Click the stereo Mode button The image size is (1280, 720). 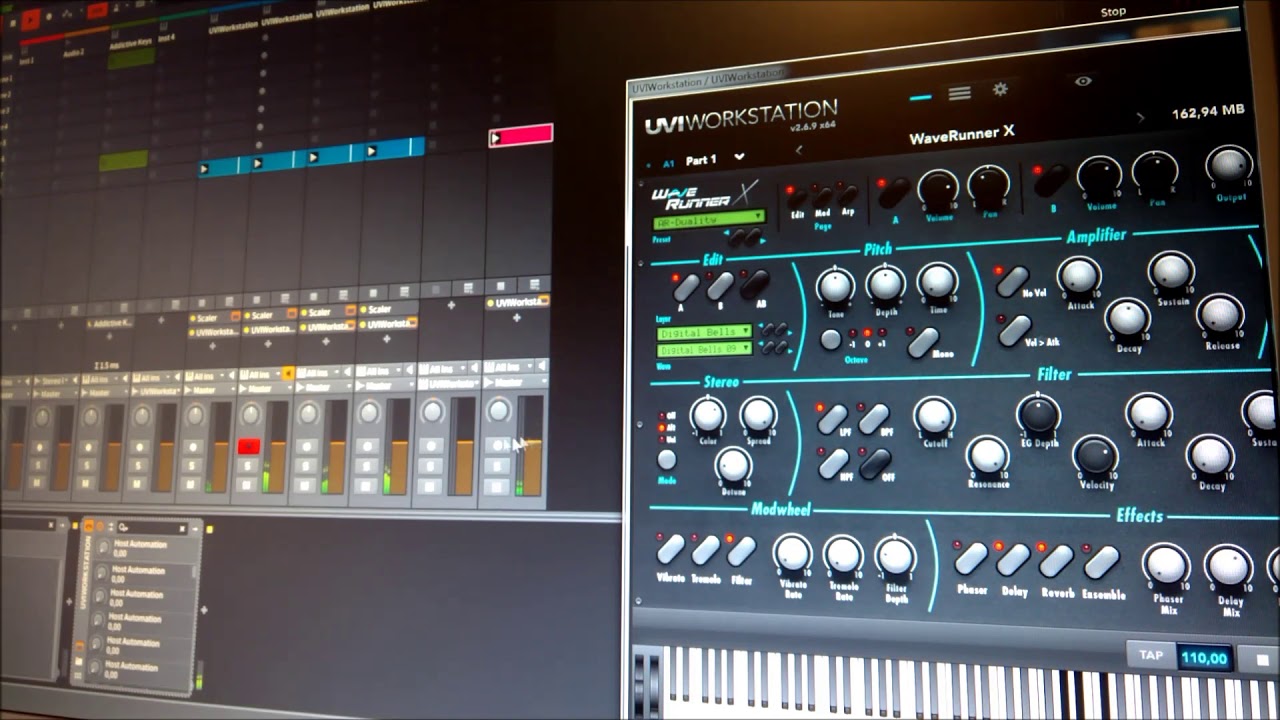point(666,459)
